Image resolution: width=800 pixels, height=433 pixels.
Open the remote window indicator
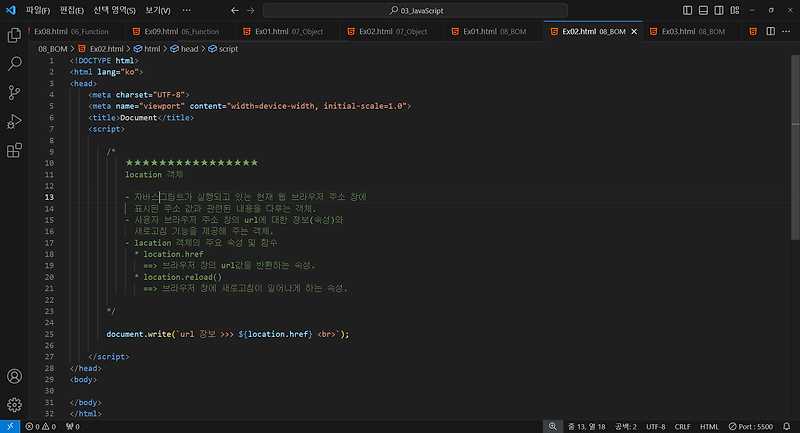[x=10, y=426]
